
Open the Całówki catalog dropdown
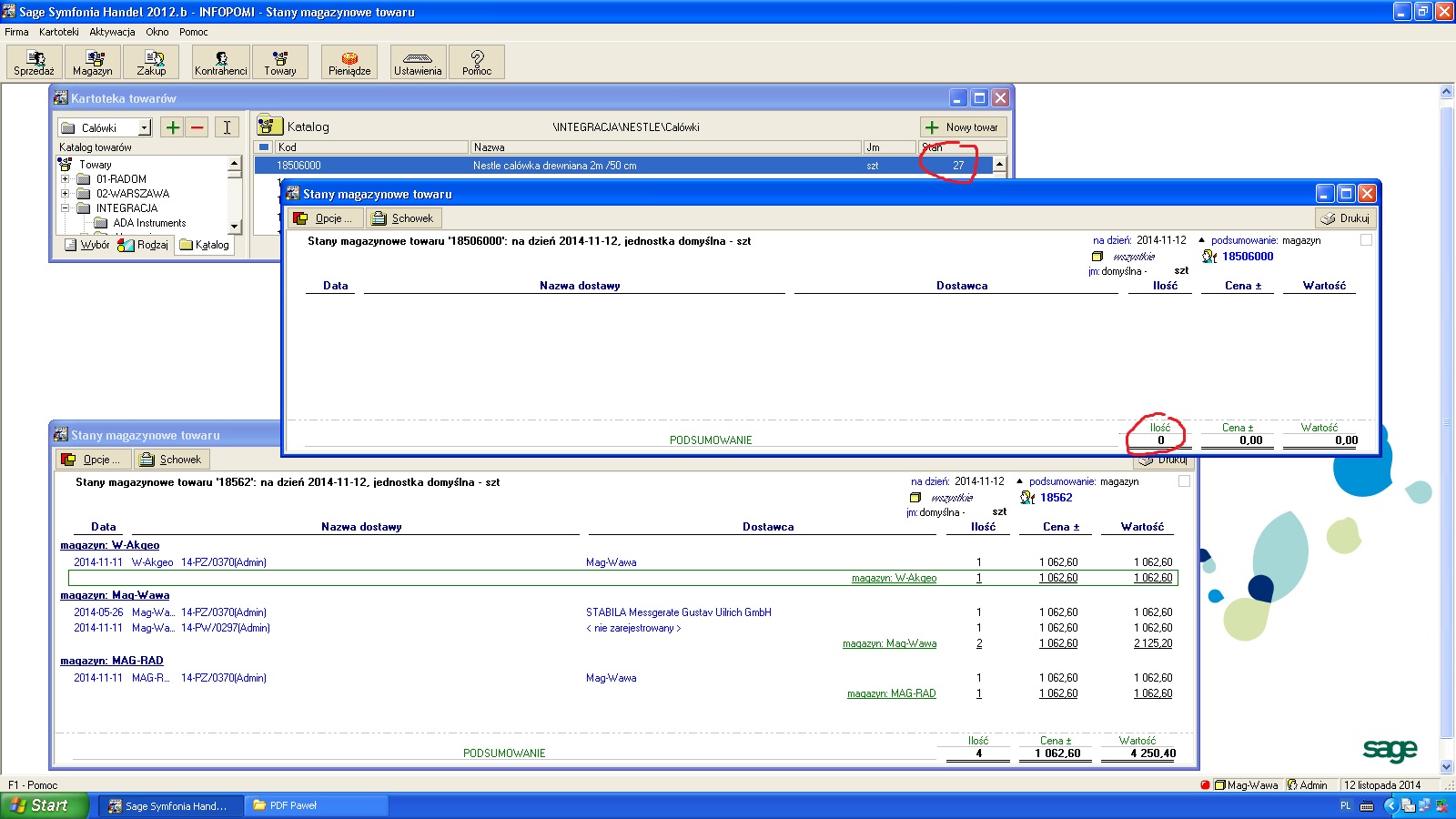click(x=144, y=128)
